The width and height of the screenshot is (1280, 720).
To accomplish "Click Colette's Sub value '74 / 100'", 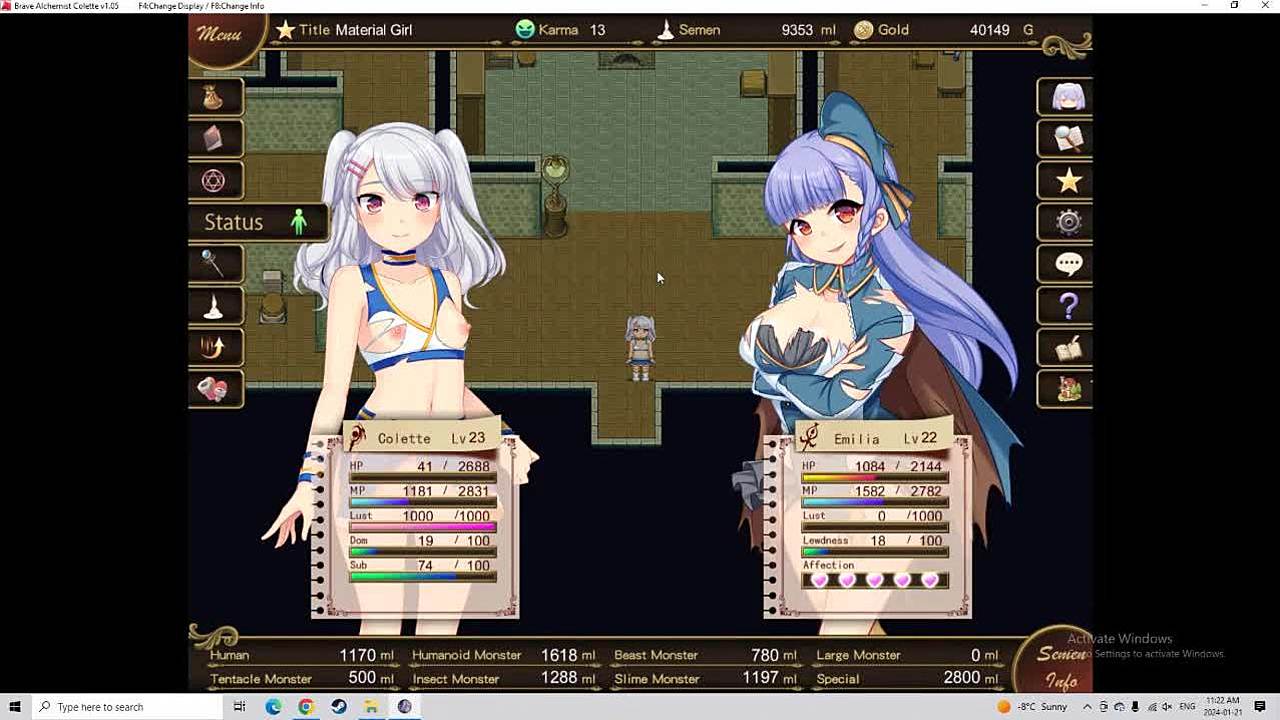I will 453,565.
